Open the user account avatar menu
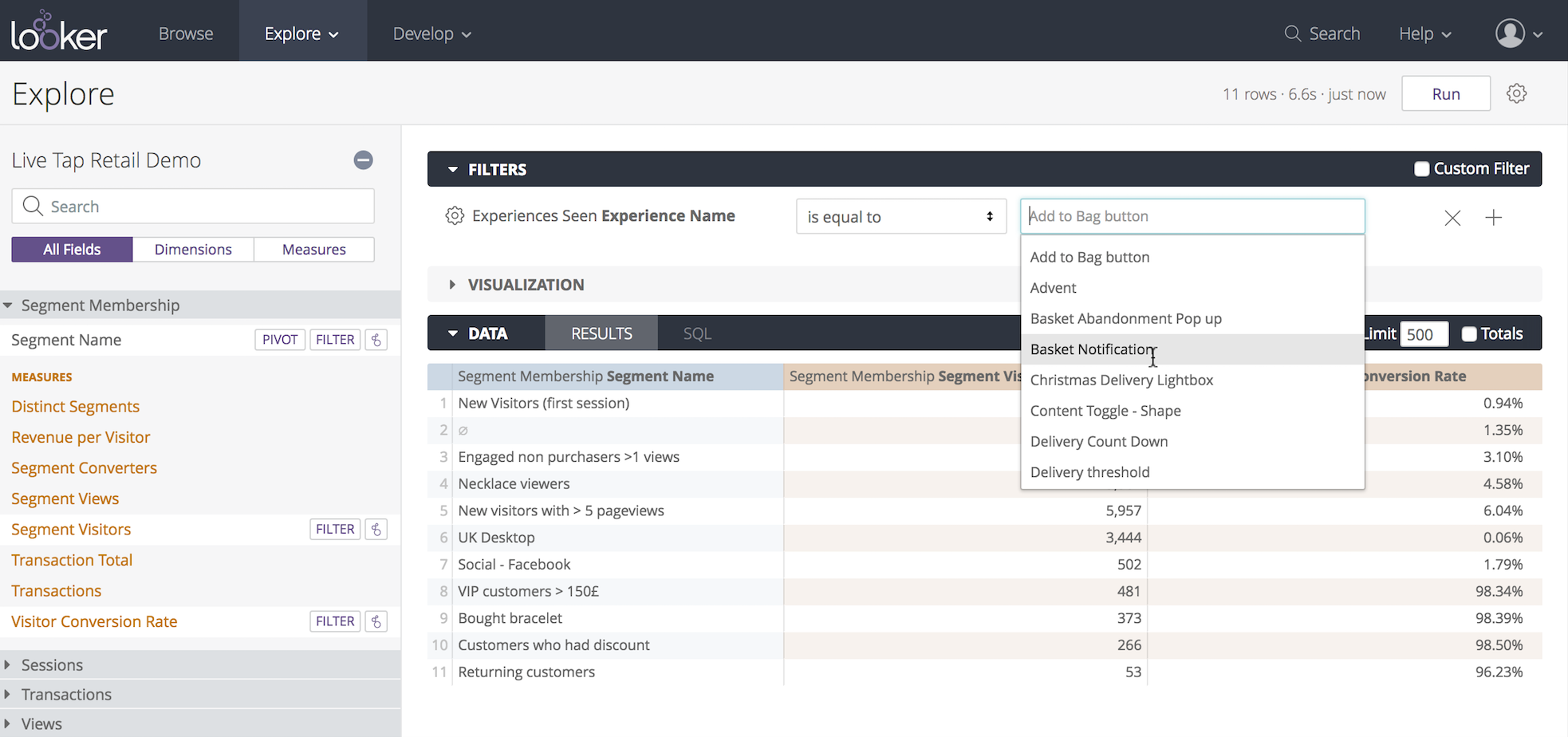Viewport: 1568px width, 737px height. 1518,33
